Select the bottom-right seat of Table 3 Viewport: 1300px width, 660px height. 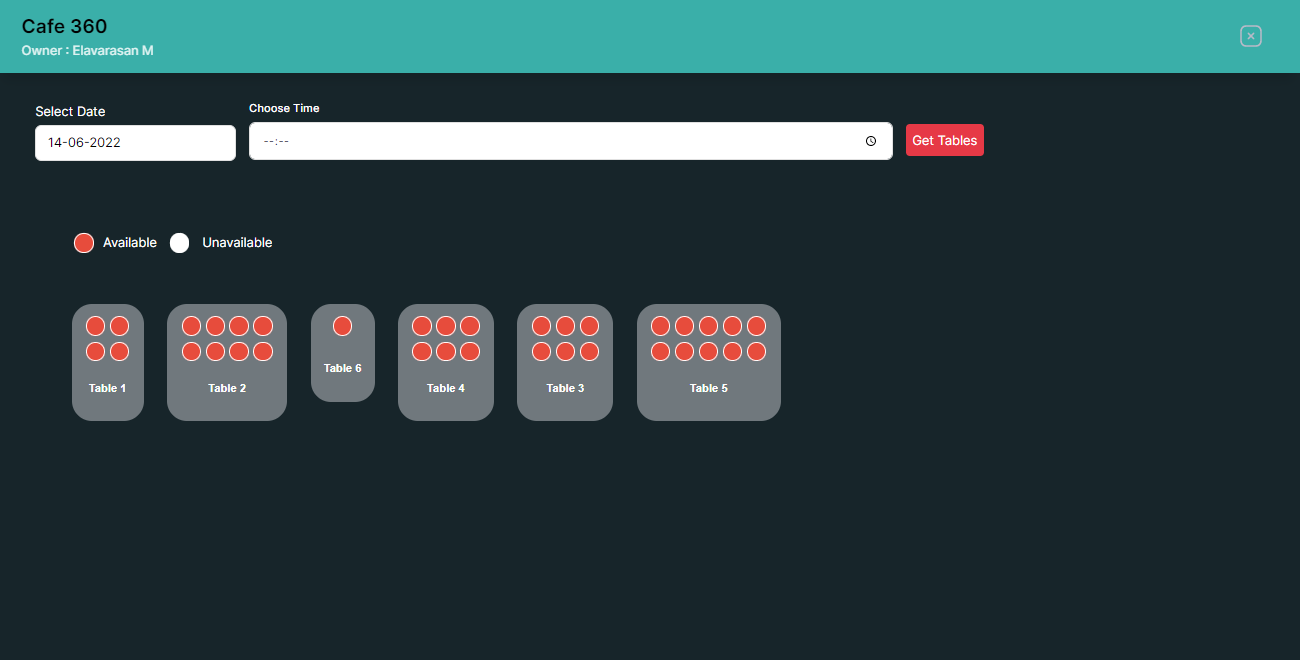coord(589,351)
